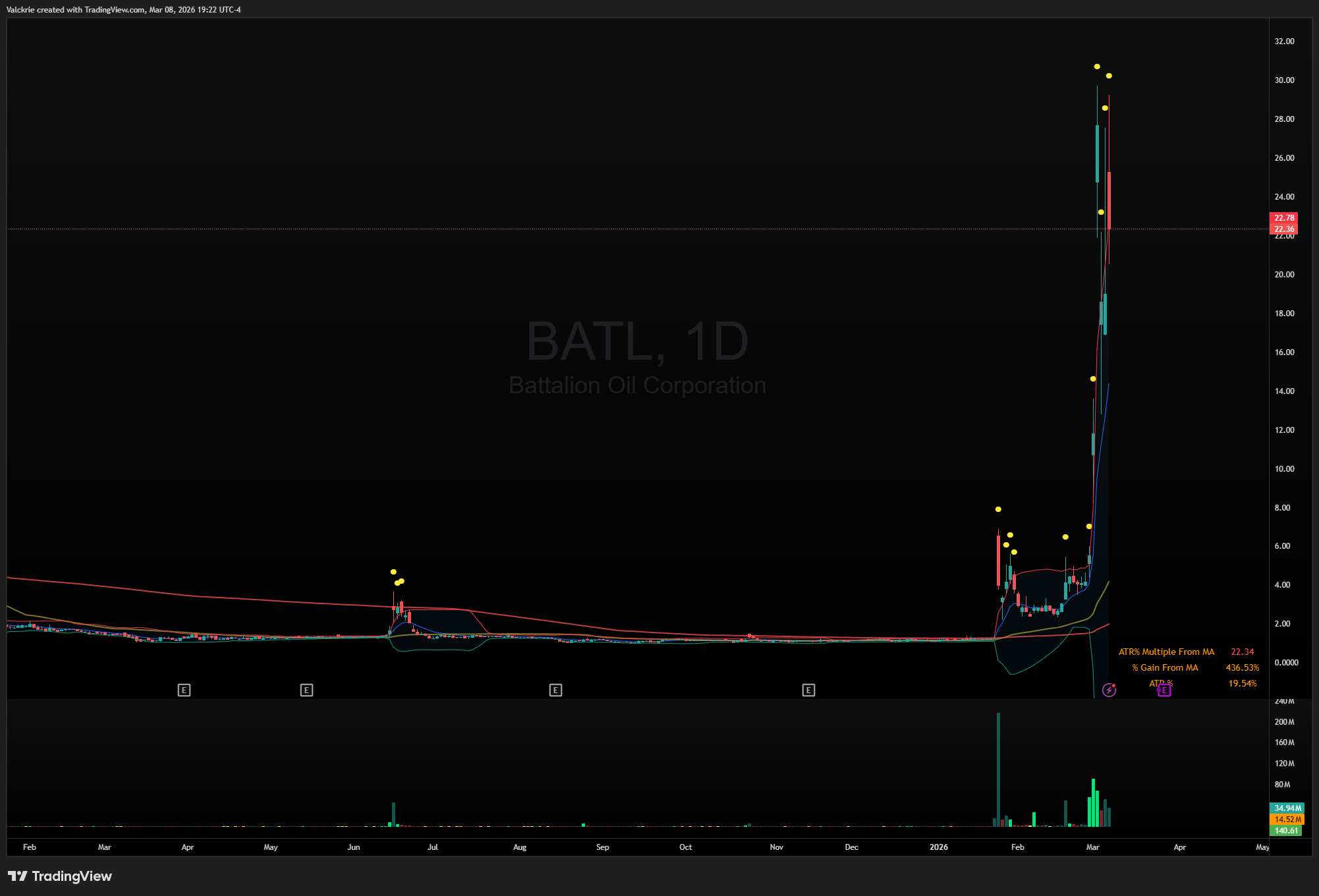Click the topmost yellow dot above the 30.00 level

point(1097,67)
